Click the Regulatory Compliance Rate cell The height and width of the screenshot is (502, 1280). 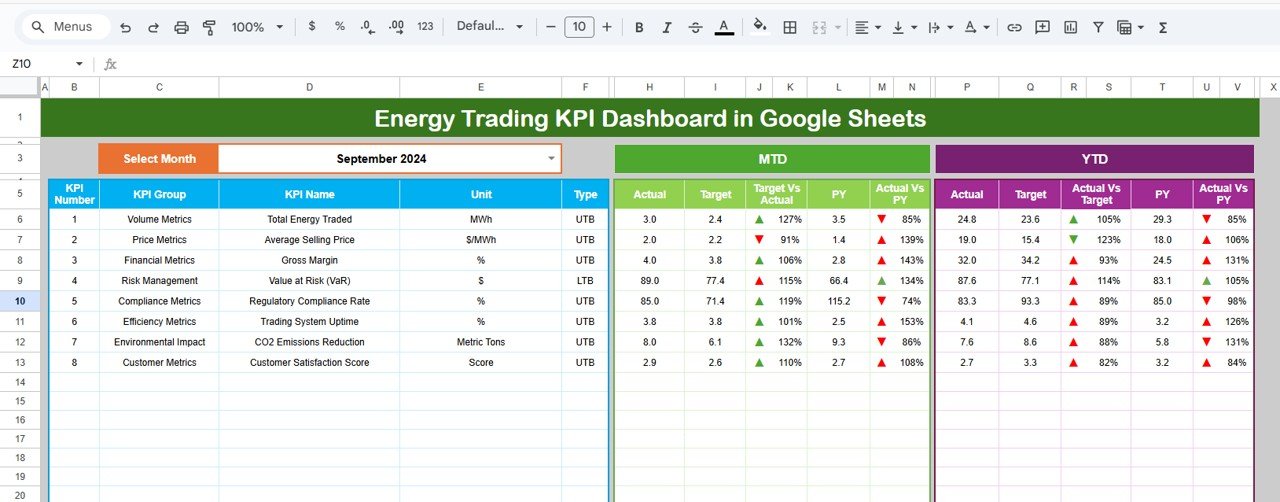309,301
